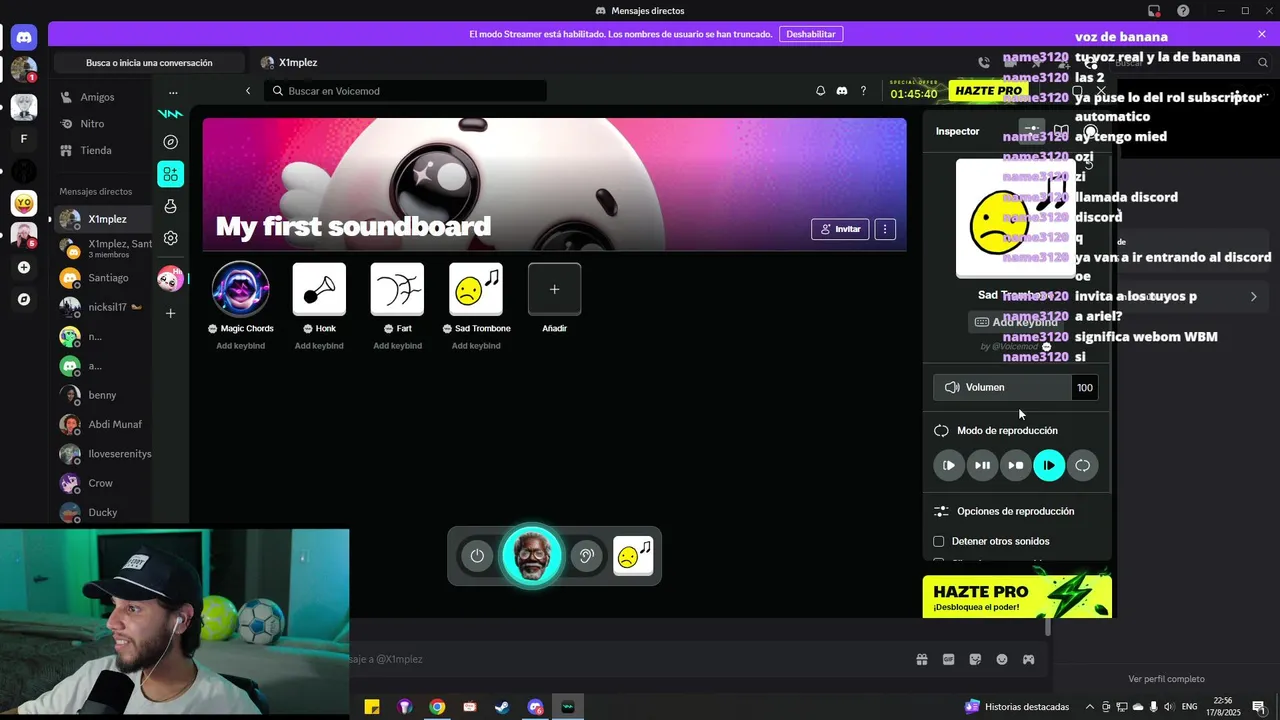The image size is (1280, 720).
Task: Toggle hear myself ear button
Action: click(x=586, y=556)
